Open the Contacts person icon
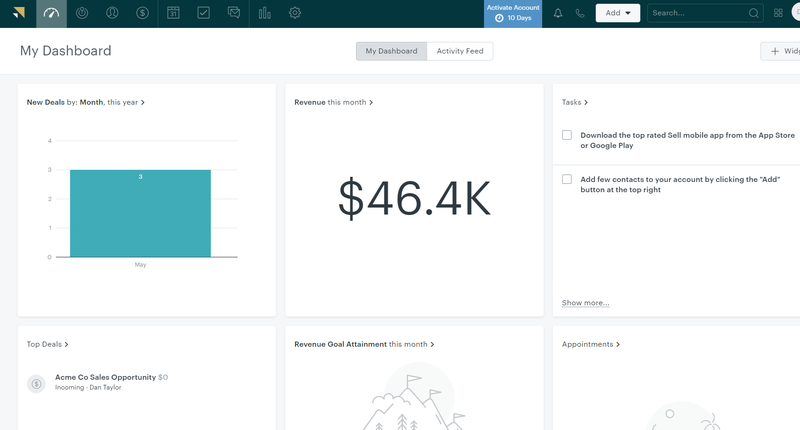The width and height of the screenshot is (800, 430). point(112,13)
